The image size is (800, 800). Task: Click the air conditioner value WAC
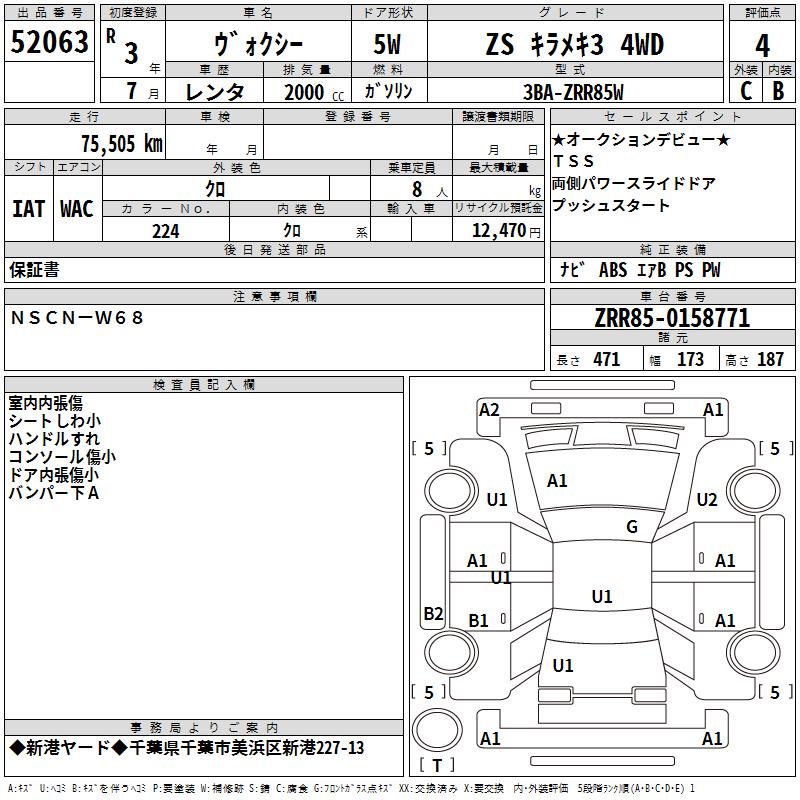pyautogui.click(x=77, y=209)
